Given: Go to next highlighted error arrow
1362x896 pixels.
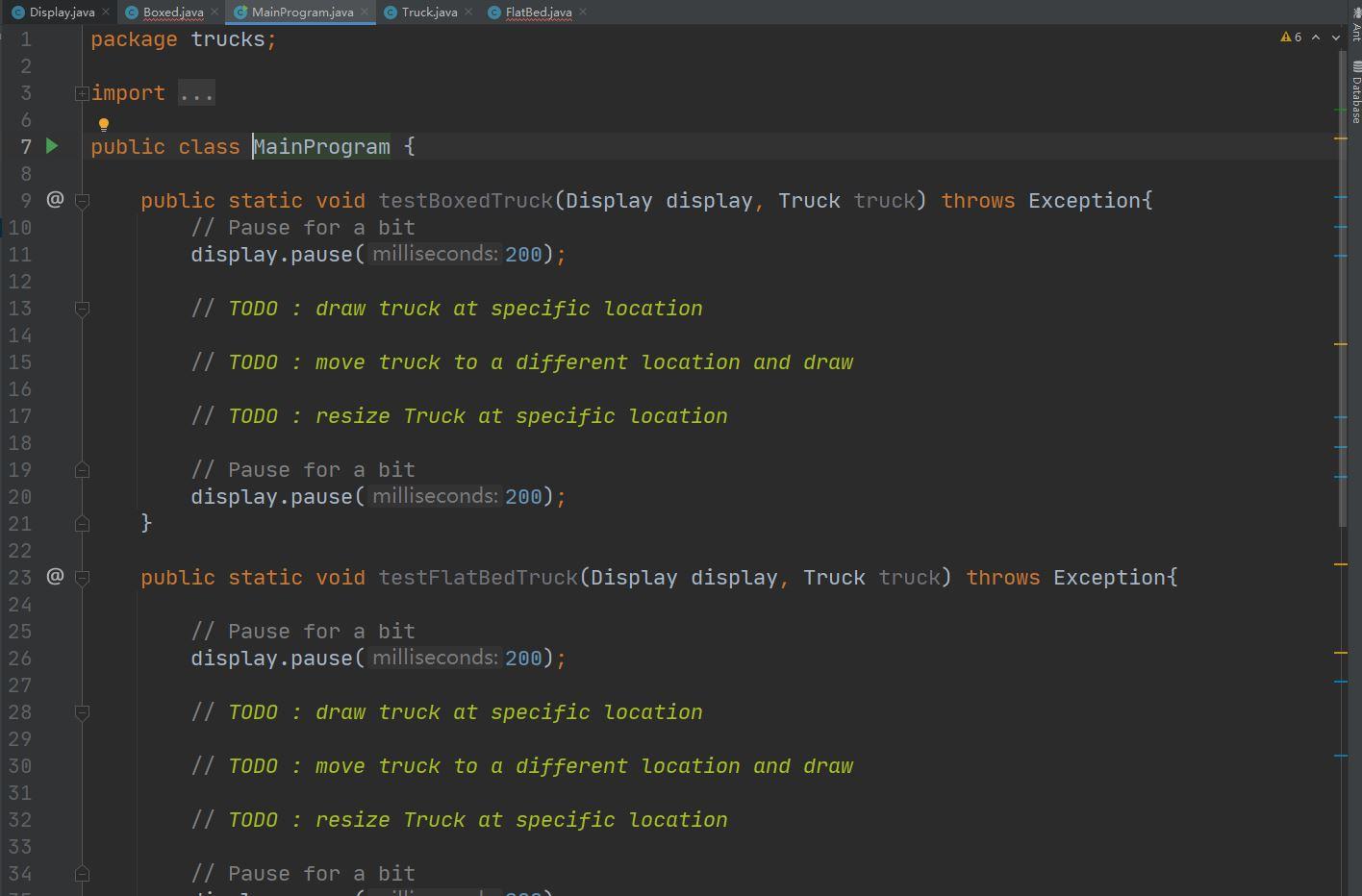Looking at the screenshot, I should pos(1336,37).
